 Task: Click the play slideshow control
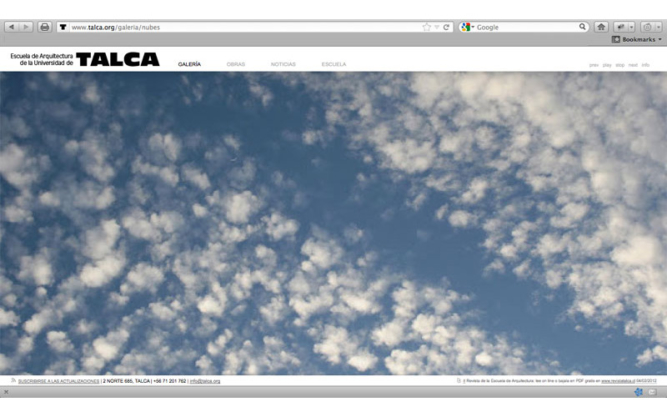[607, 65]
